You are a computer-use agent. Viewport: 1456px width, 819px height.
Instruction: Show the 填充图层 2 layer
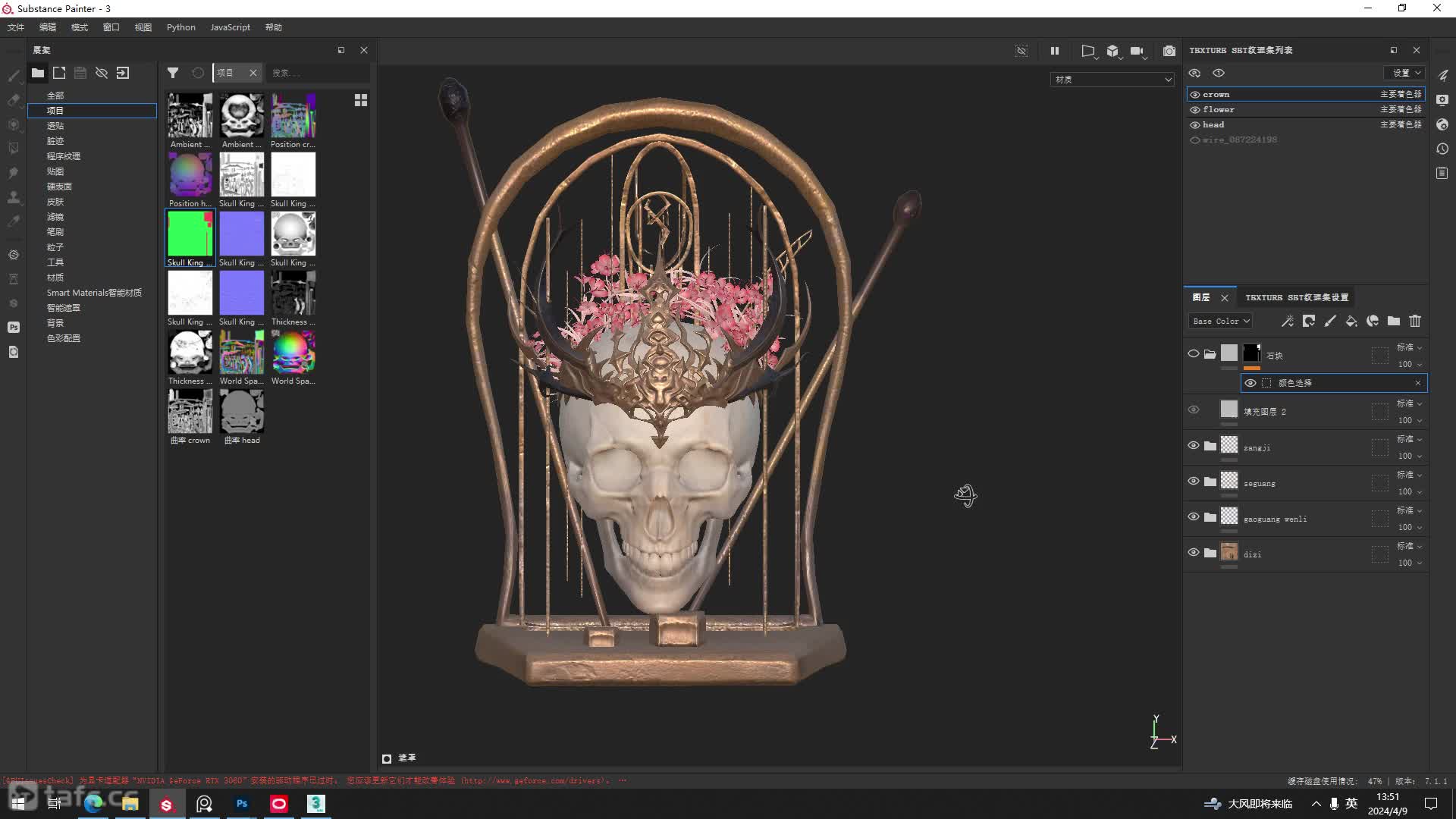tap(1194, 410)
